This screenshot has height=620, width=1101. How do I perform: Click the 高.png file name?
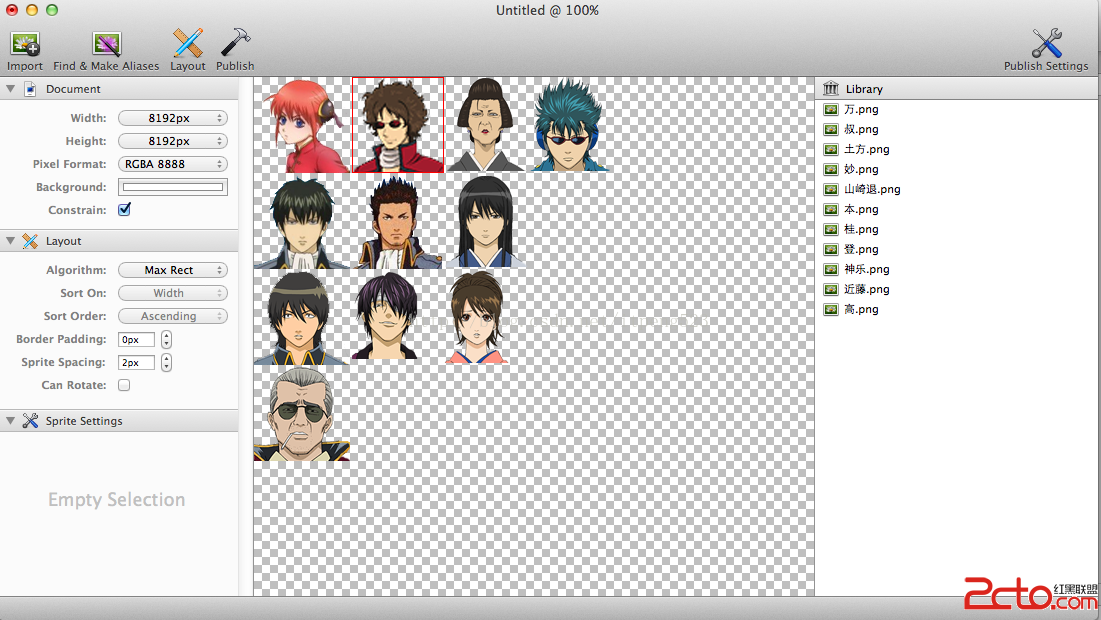coord(861,309)
